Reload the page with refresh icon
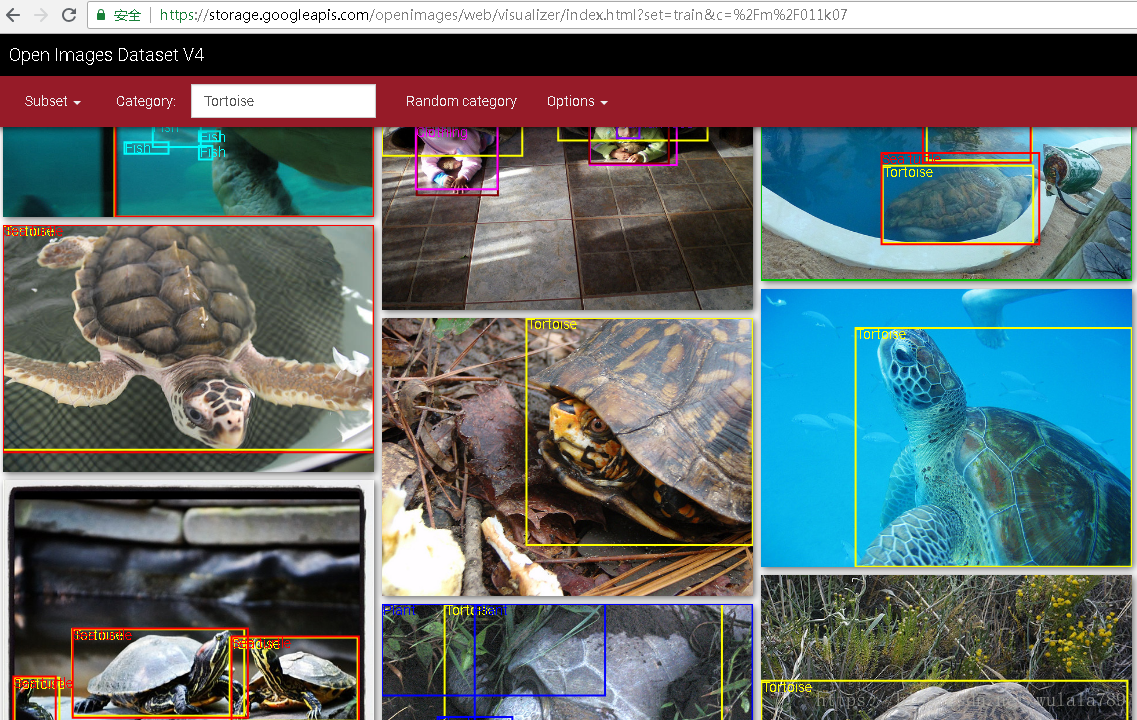Image resolution: width=1137 pixels, height=720 pixels. tap(69, 15)
